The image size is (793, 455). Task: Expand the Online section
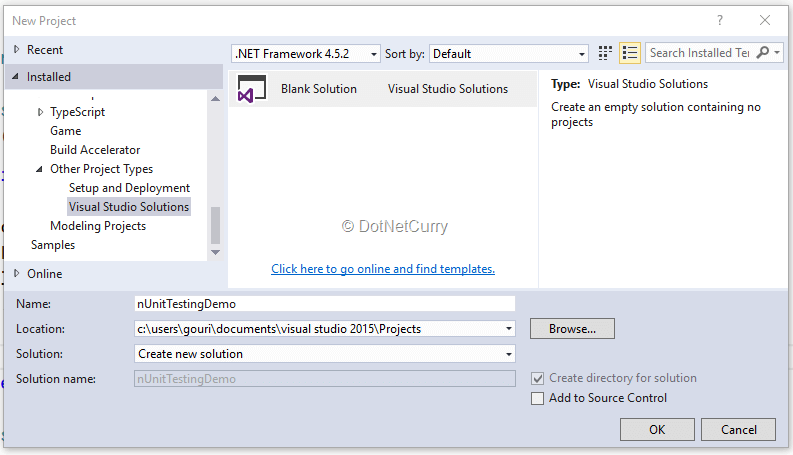tap(17, 274)
